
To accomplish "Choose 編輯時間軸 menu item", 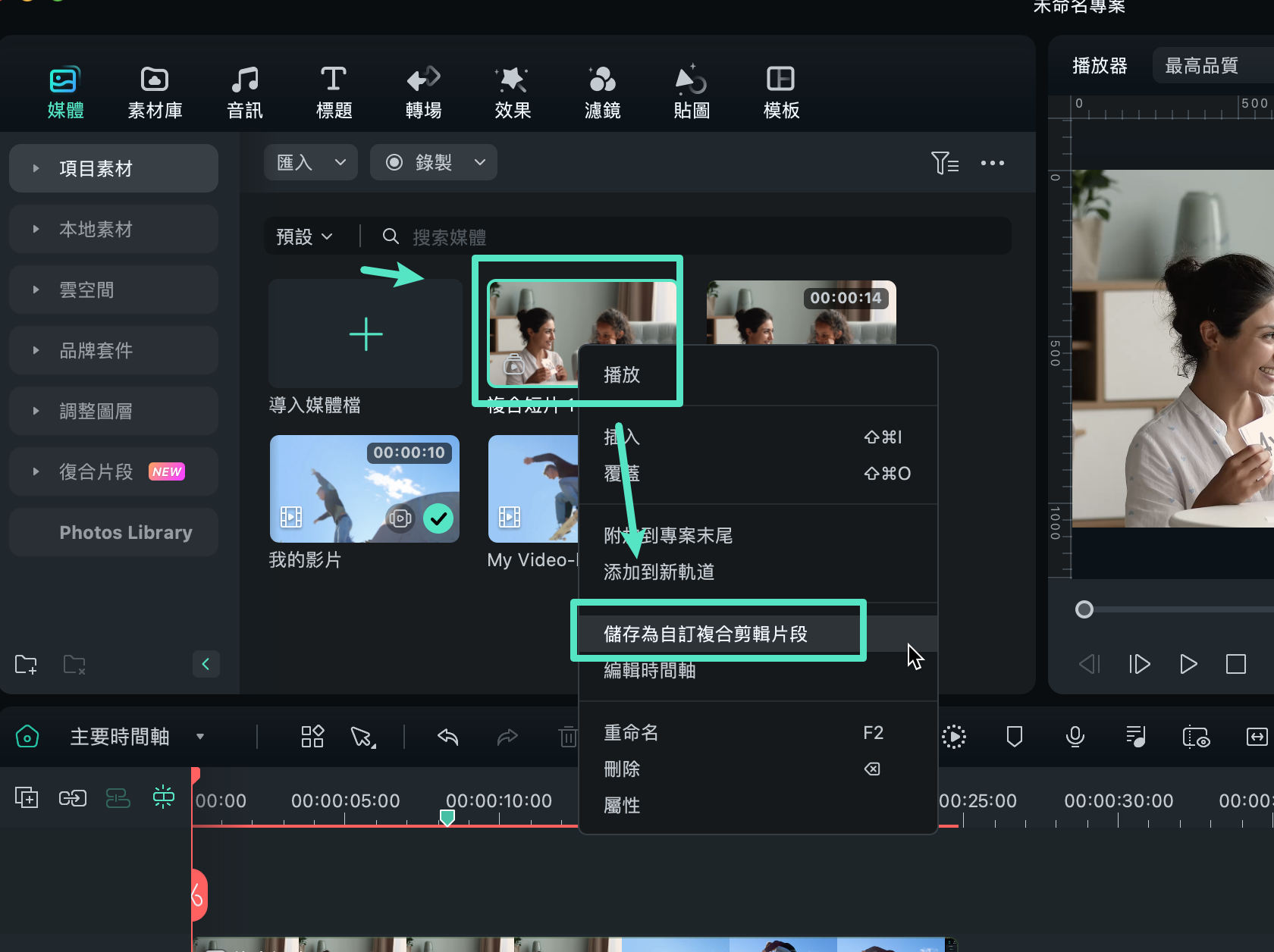I will click(758, 670).
